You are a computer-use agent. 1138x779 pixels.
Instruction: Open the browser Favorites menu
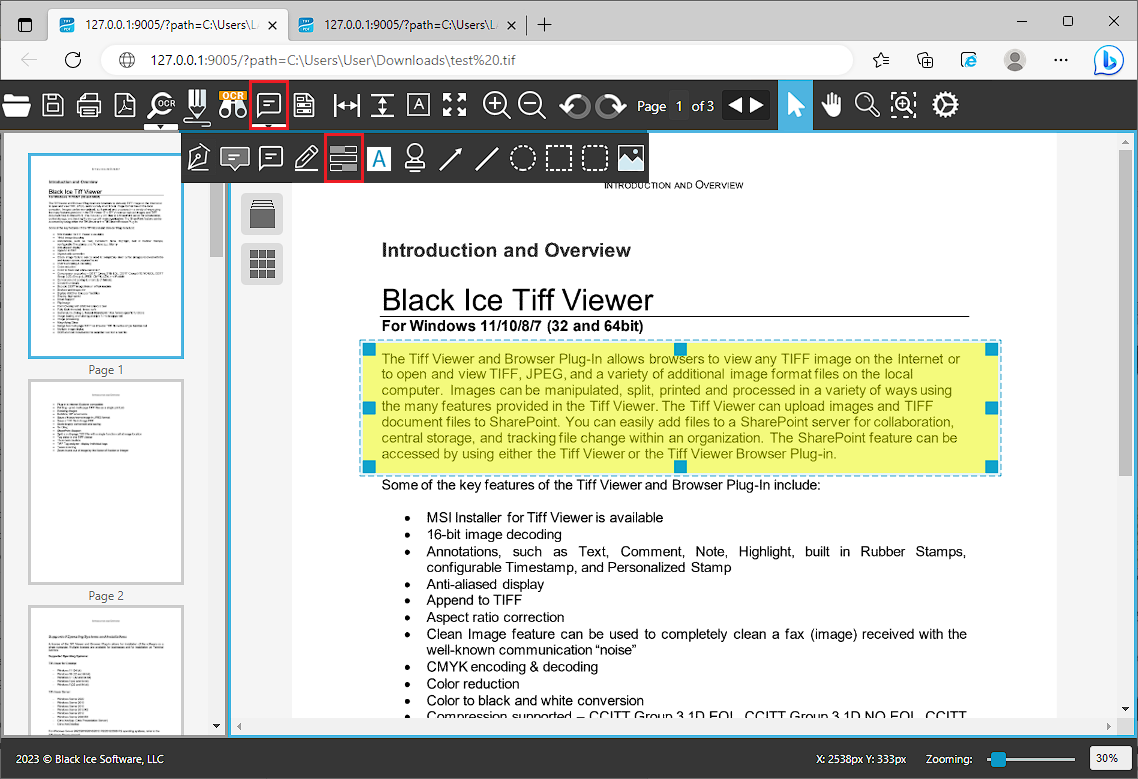881,60
